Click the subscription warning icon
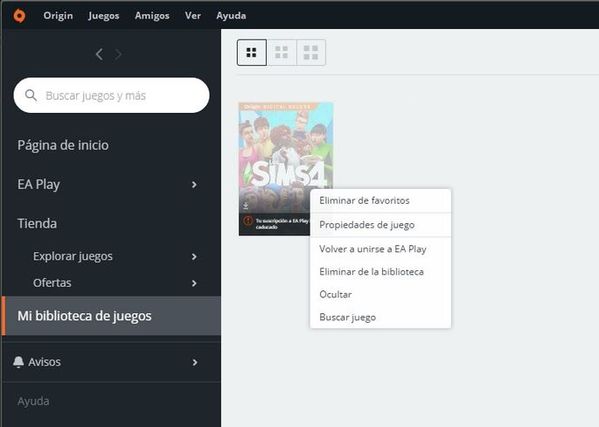 [248, 221]
